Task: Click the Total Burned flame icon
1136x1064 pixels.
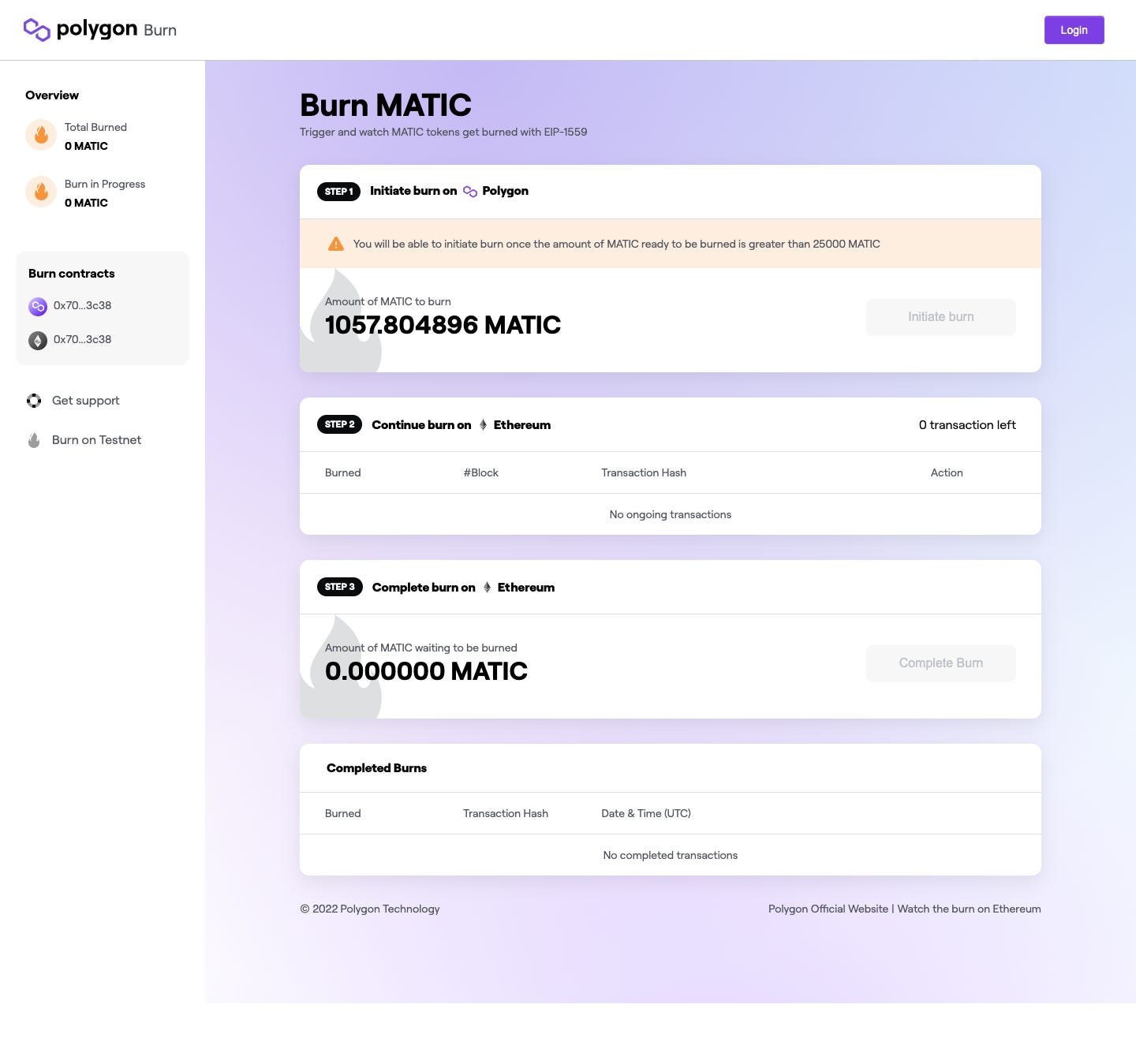Action: point(41,136)
